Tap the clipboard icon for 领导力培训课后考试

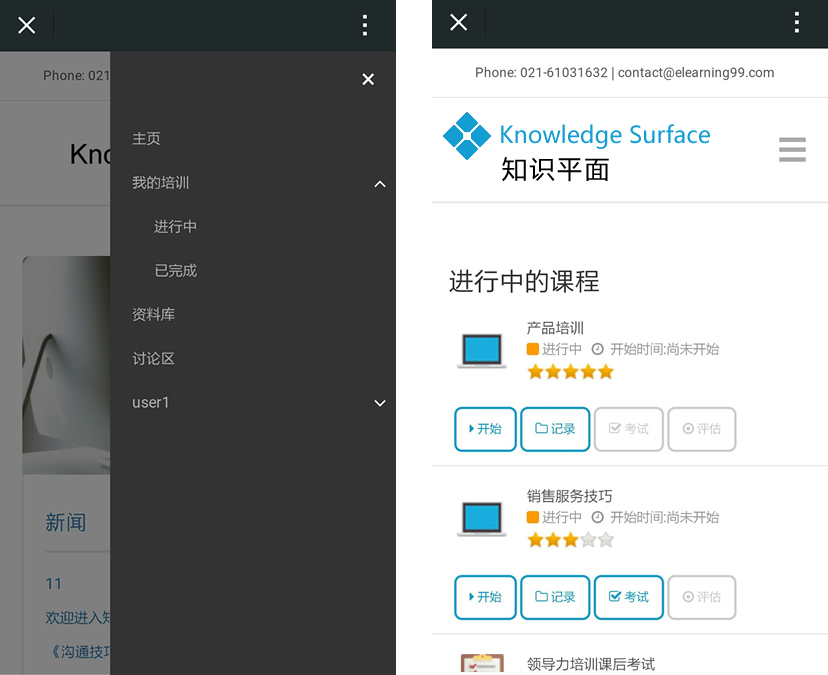tap(481, 663)
